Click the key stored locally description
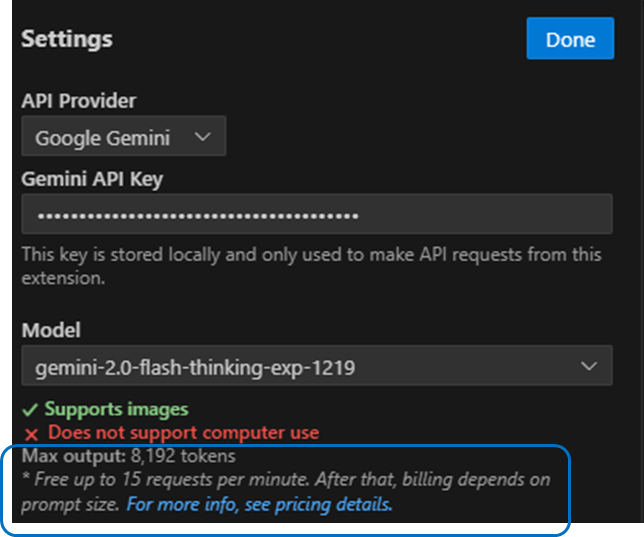644x537 pixels. coord(311,266)
